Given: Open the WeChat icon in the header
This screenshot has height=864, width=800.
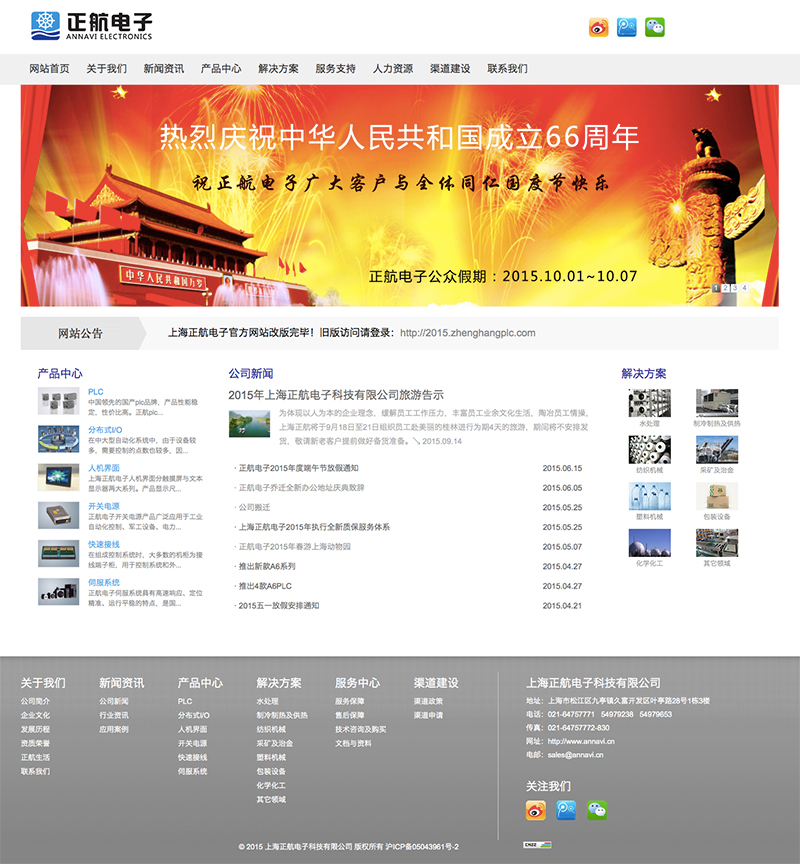Looking at the screenshot, I should click(x=655, y=28).
